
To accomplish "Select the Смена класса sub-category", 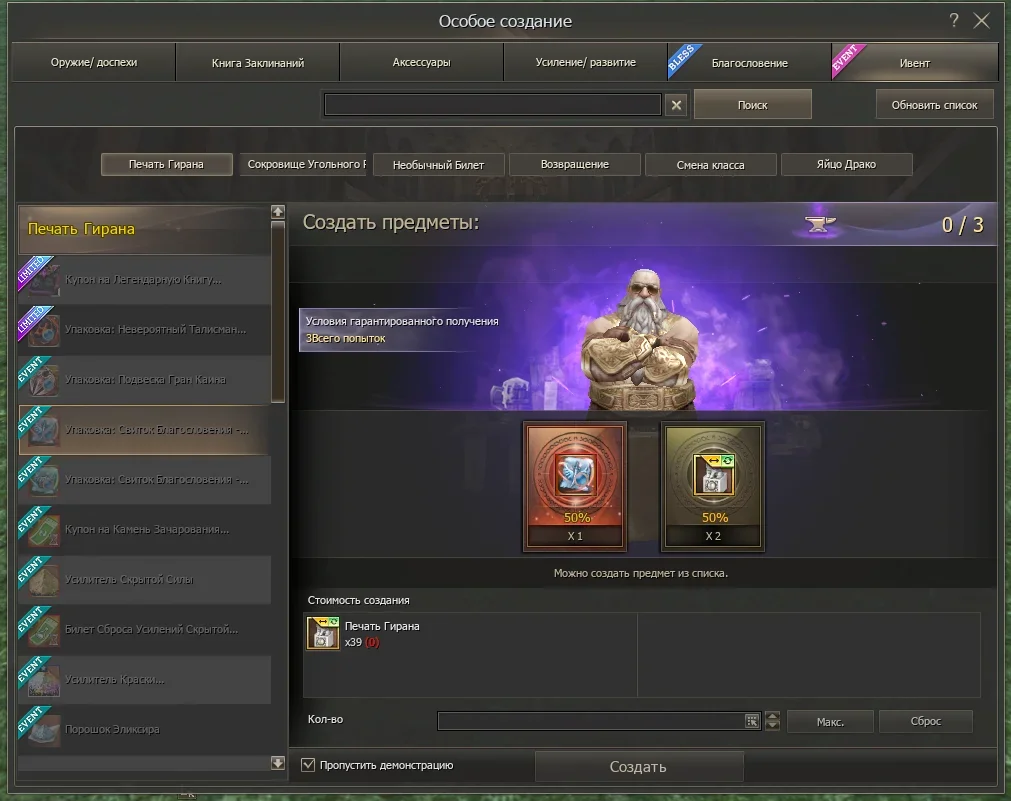I will tap(711, 164).
